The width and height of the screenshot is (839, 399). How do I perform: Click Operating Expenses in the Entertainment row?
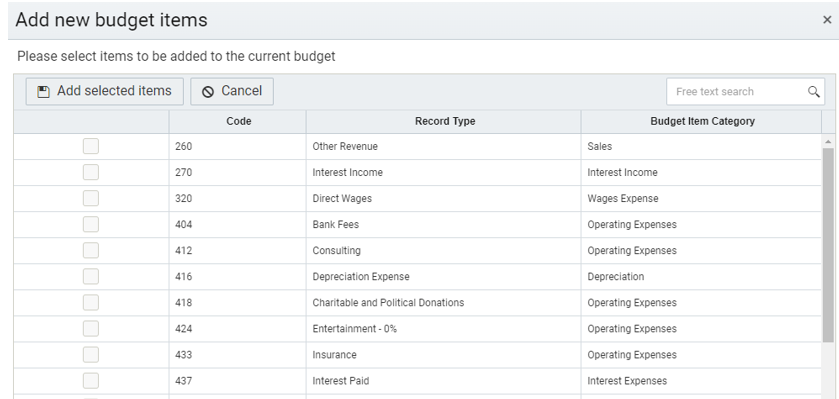point(701,328)
